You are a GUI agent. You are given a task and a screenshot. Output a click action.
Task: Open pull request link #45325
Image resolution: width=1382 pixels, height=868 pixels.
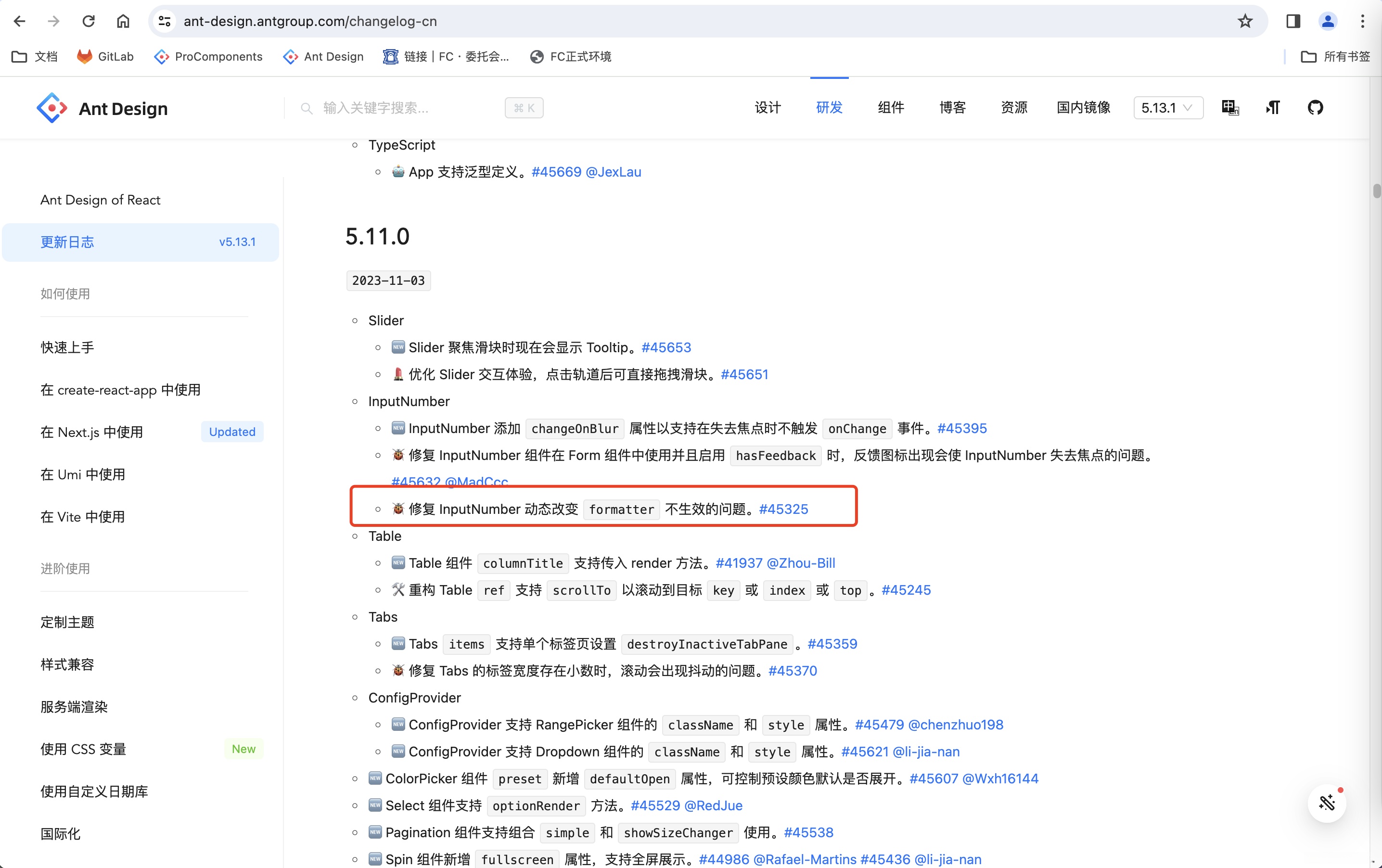(x=783, y=509)
